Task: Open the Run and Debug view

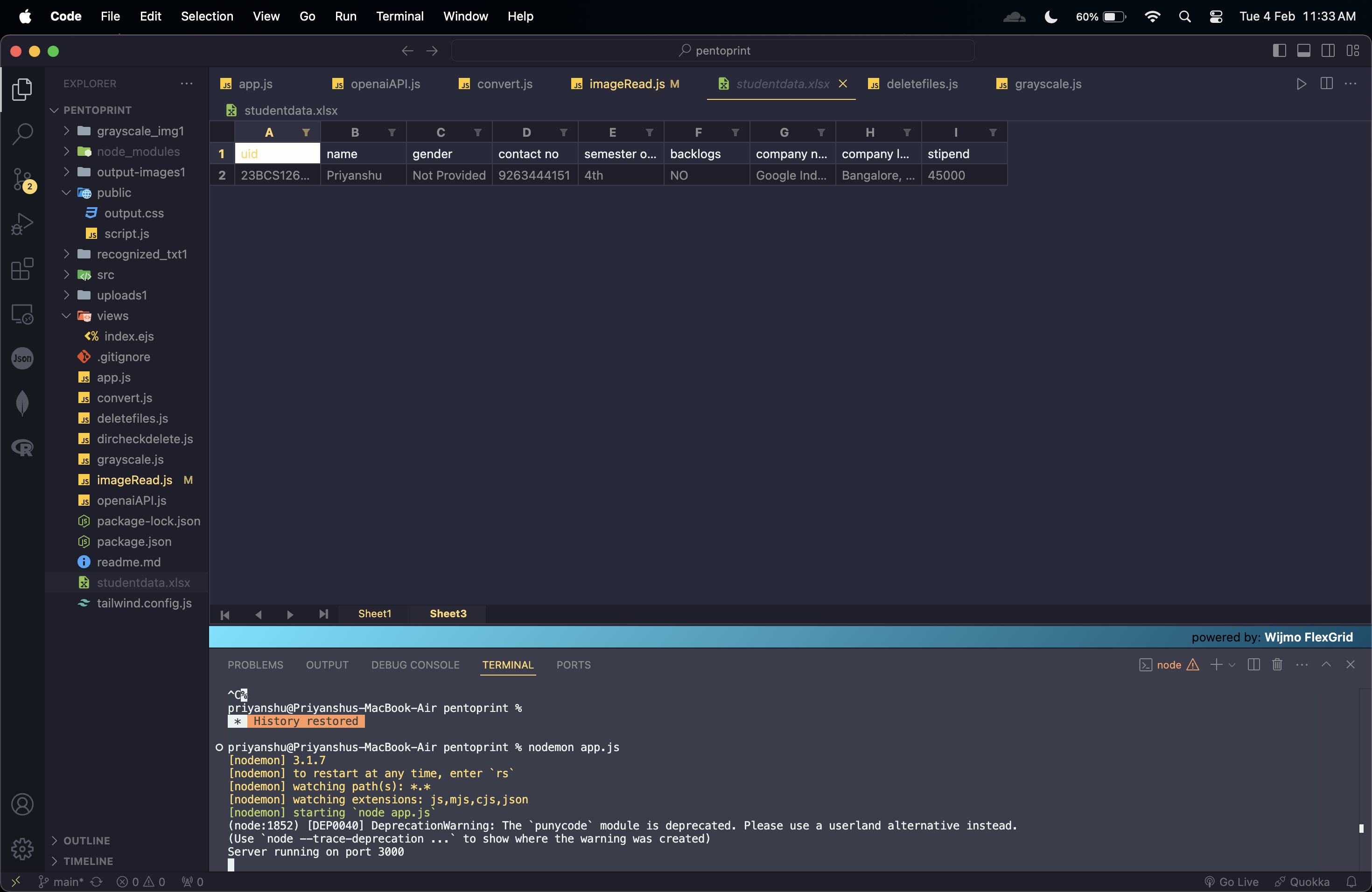Action: click(x=22, y=224)
